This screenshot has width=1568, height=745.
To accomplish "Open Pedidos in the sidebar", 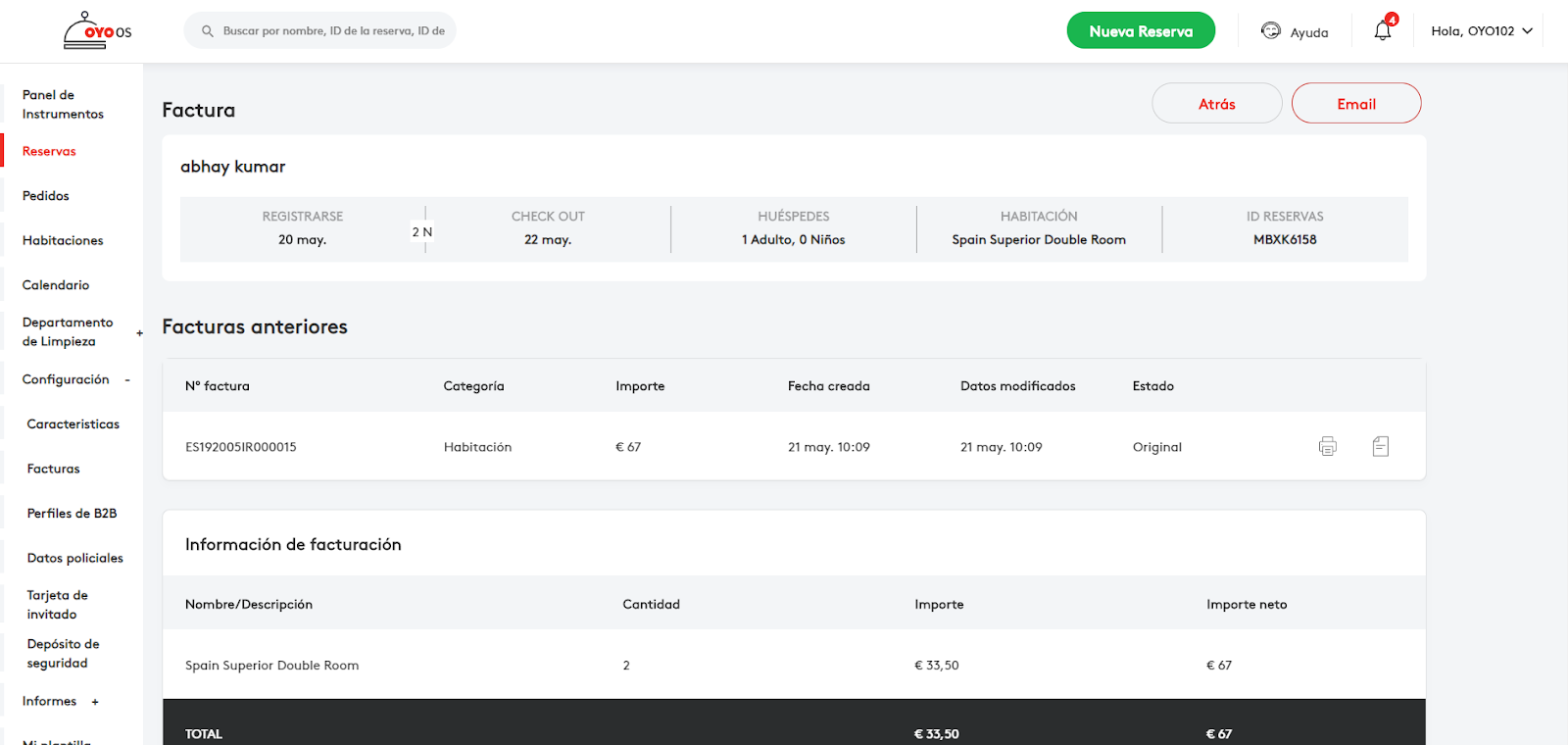I will point(46,196).
